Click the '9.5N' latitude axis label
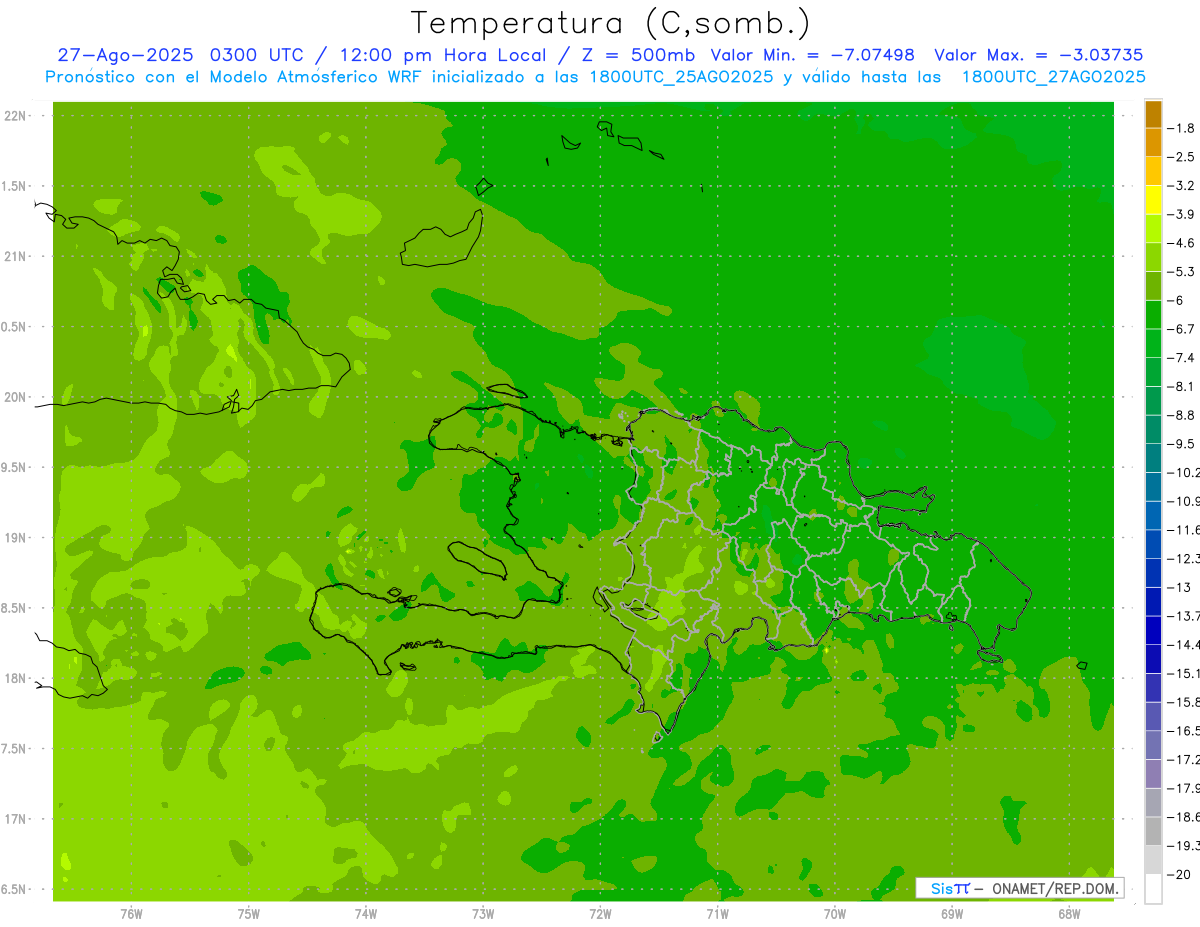The image size is (1200, 927). click(16, 468)
